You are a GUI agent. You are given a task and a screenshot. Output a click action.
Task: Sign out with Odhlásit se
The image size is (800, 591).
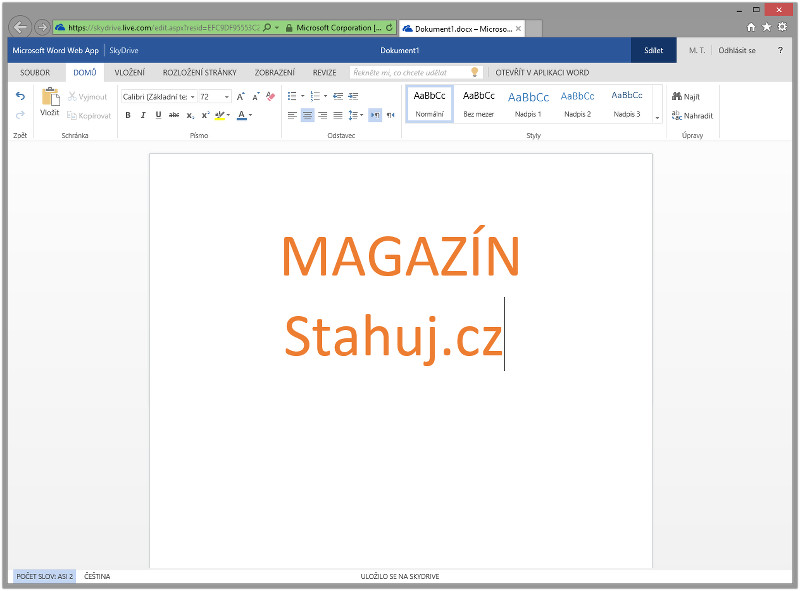[x=737, y=50]
